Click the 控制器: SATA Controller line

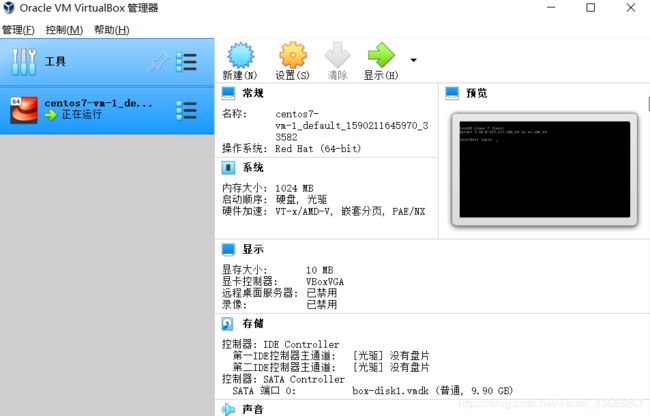283,379
